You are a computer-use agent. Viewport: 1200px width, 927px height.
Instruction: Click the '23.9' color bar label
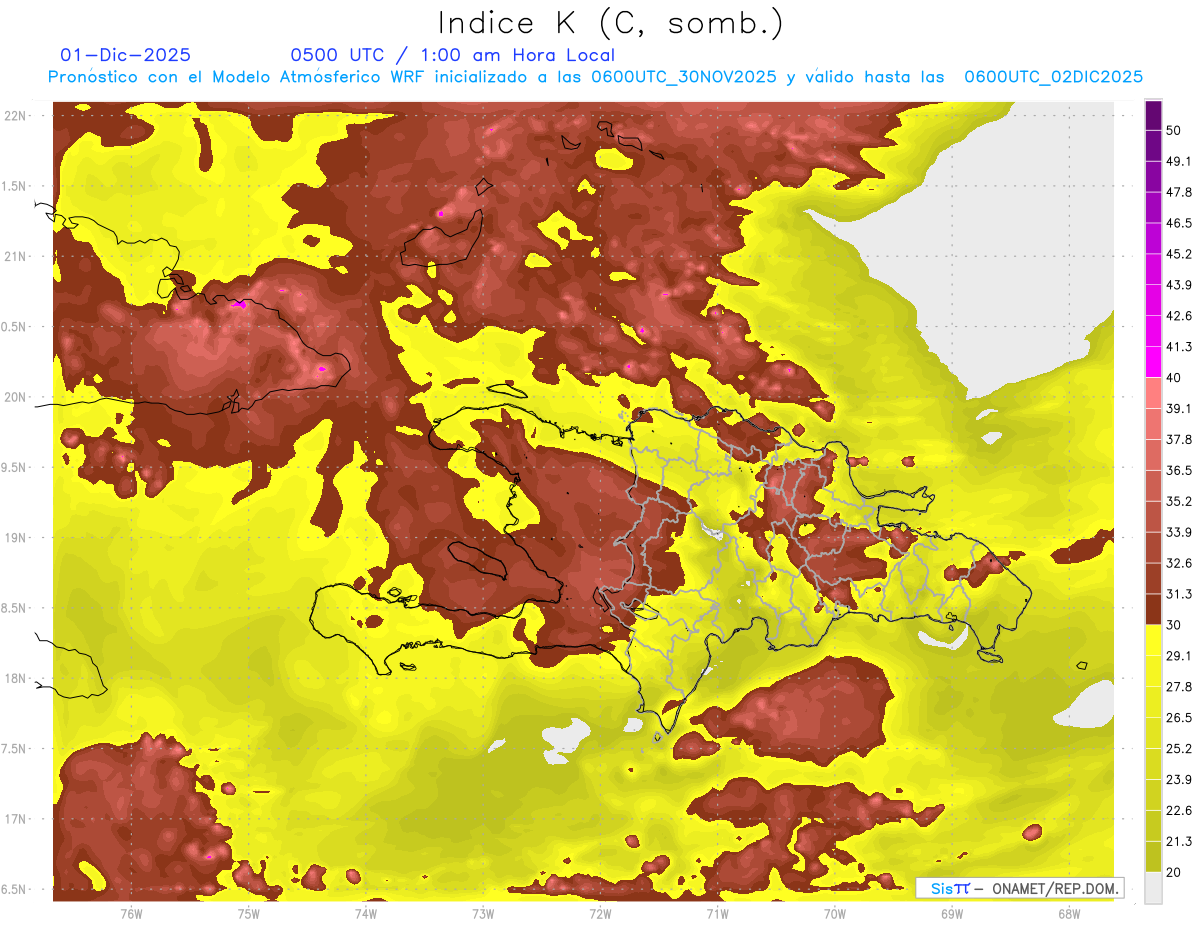tap(1179, 780)
